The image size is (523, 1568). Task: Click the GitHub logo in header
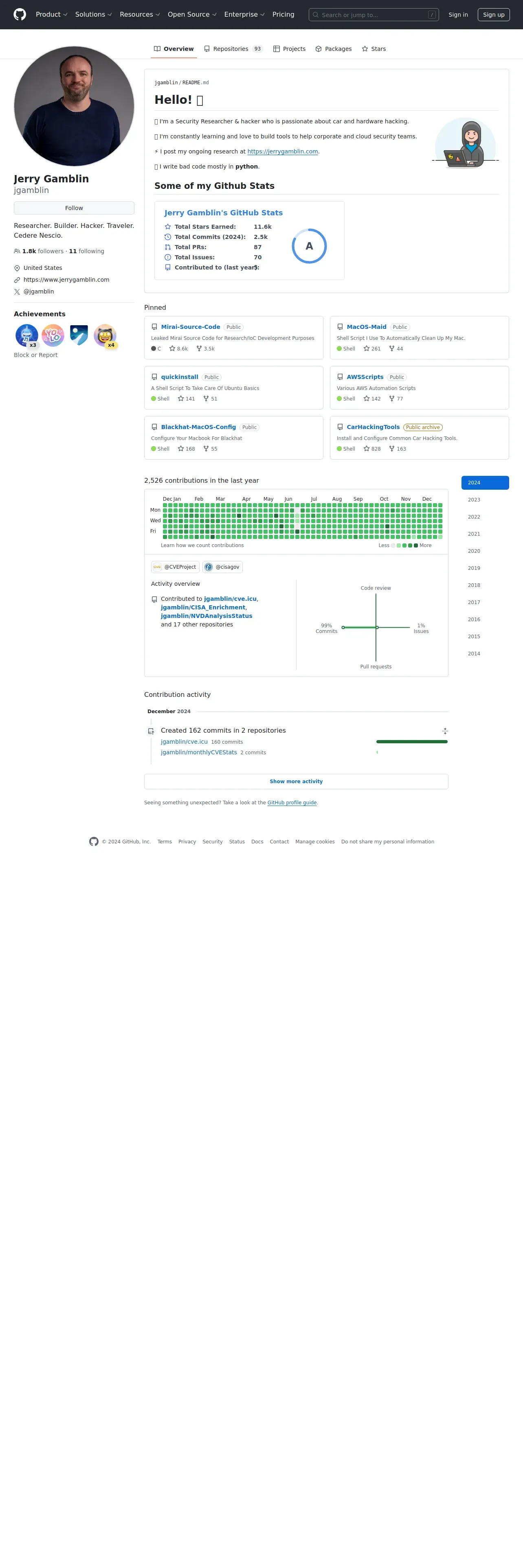(20, 15)
